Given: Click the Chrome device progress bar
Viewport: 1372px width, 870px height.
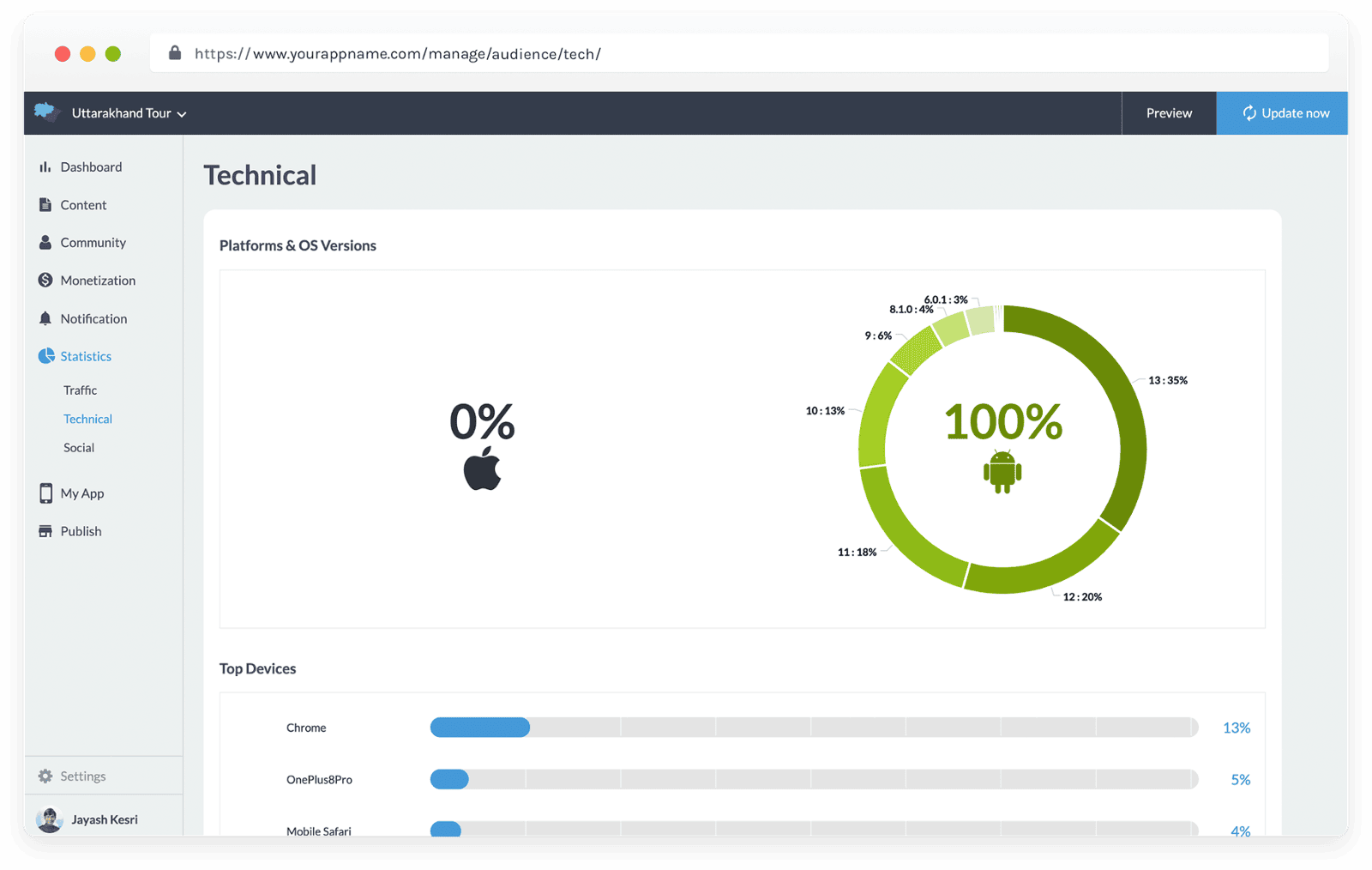Looking at the screenshot, I should point(813,728).
